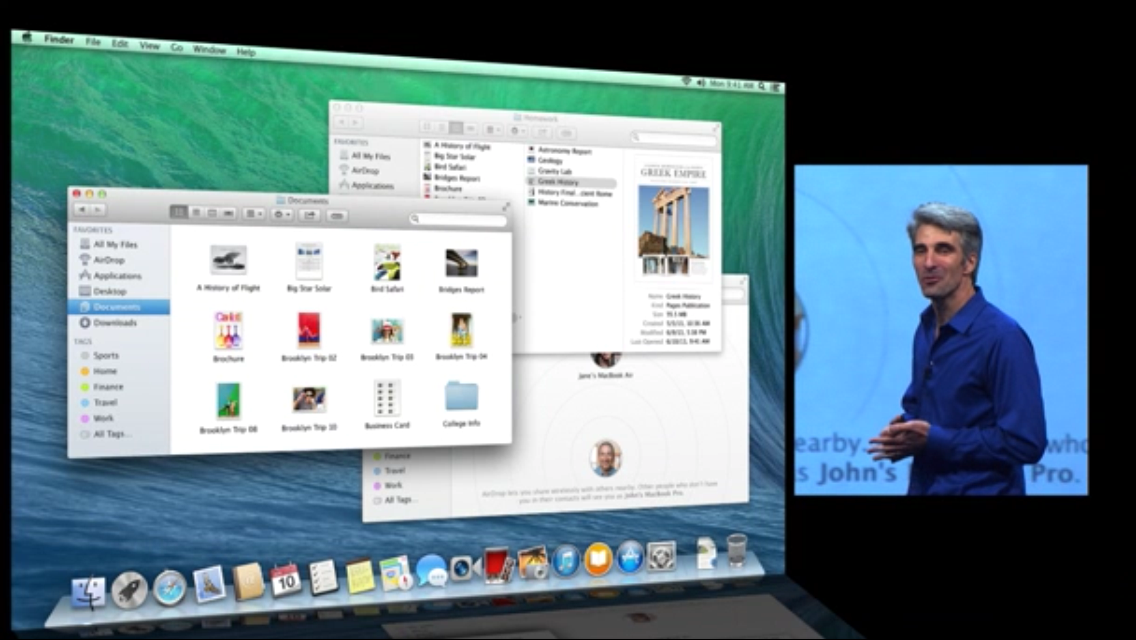Open yellow Notes icon in Dock
Image resolution: width=1136 pixels, height=640 pixels.
click(x=360, y=575)
